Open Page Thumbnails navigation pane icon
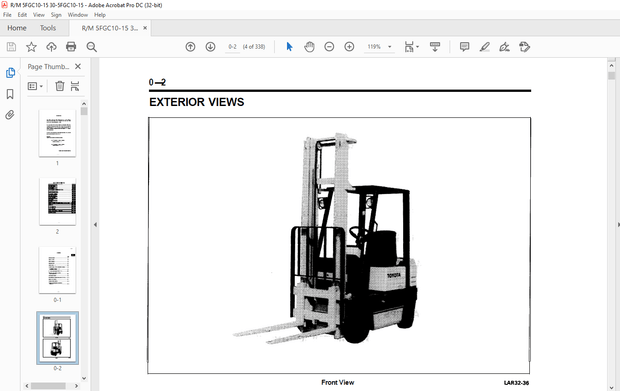The width and height of the screenshot is (620, 391). (x=10, y=73)
